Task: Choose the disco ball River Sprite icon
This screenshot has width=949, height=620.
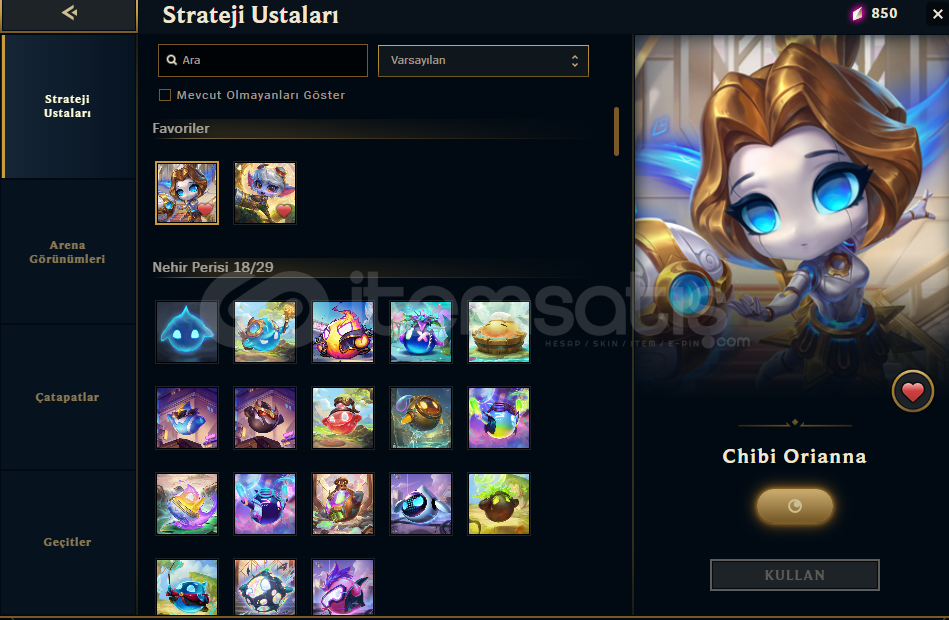Action: click(x=265, y=586)
